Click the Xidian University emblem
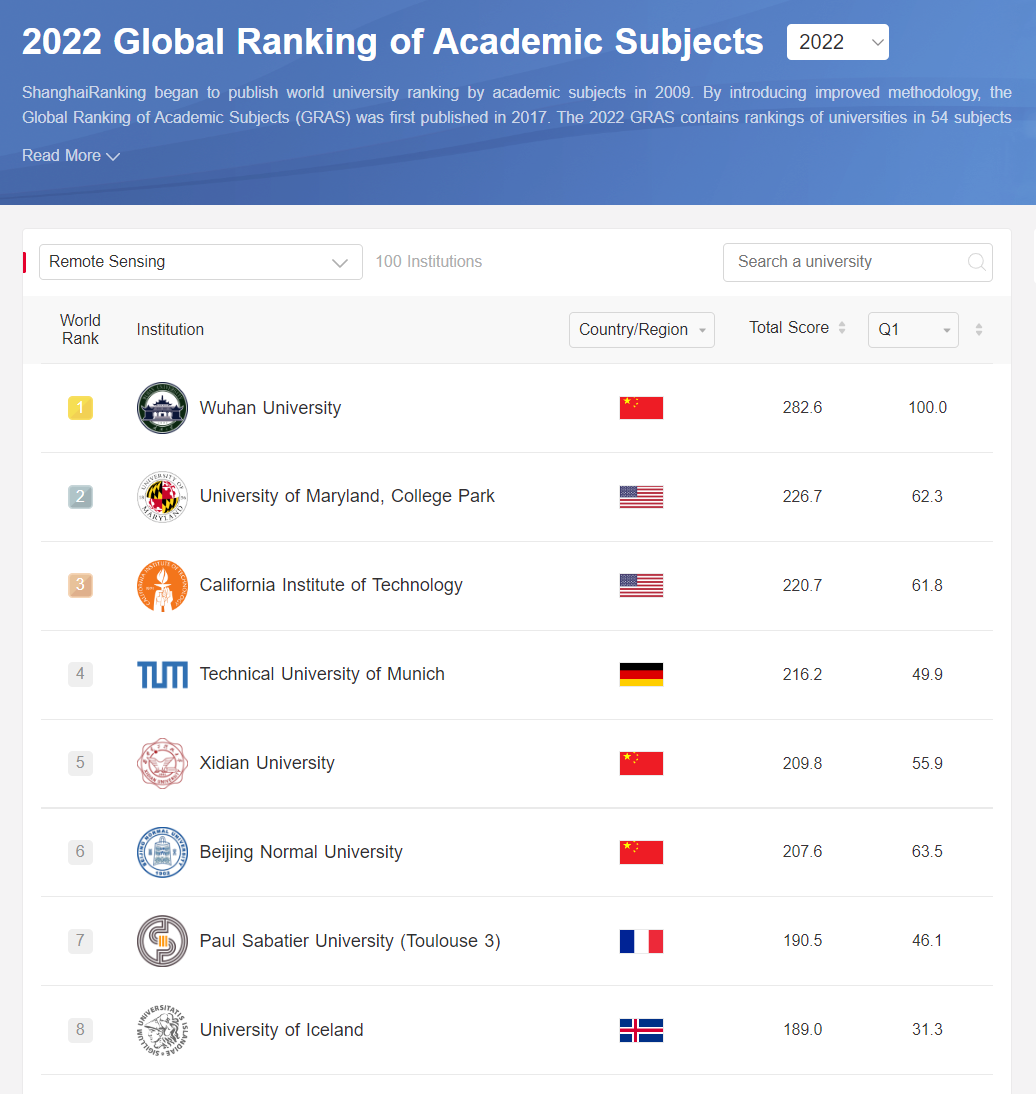The image size is (1036, 1094). point(162,764)
